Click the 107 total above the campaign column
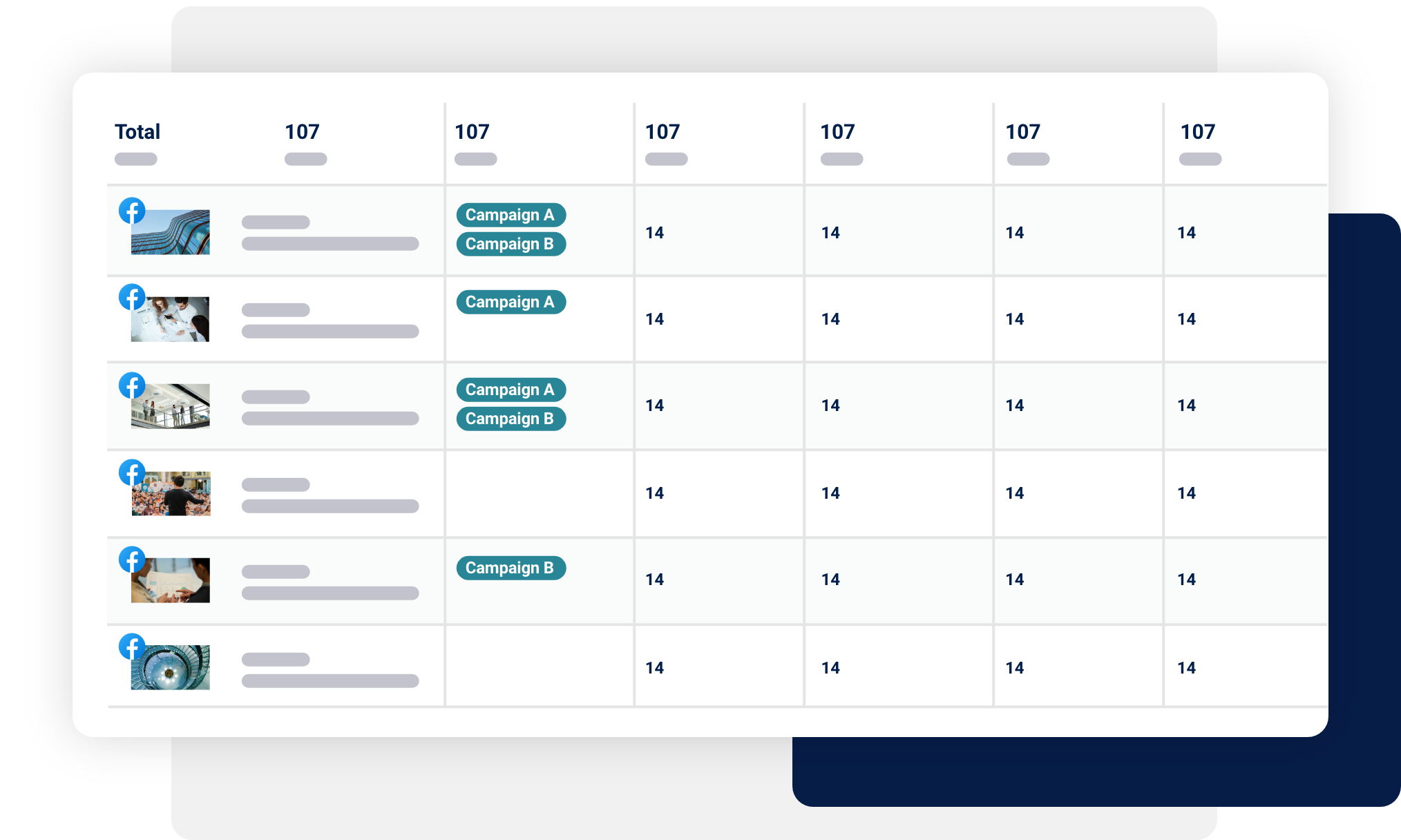The image size is (1401, 840). tap(472, 132)
